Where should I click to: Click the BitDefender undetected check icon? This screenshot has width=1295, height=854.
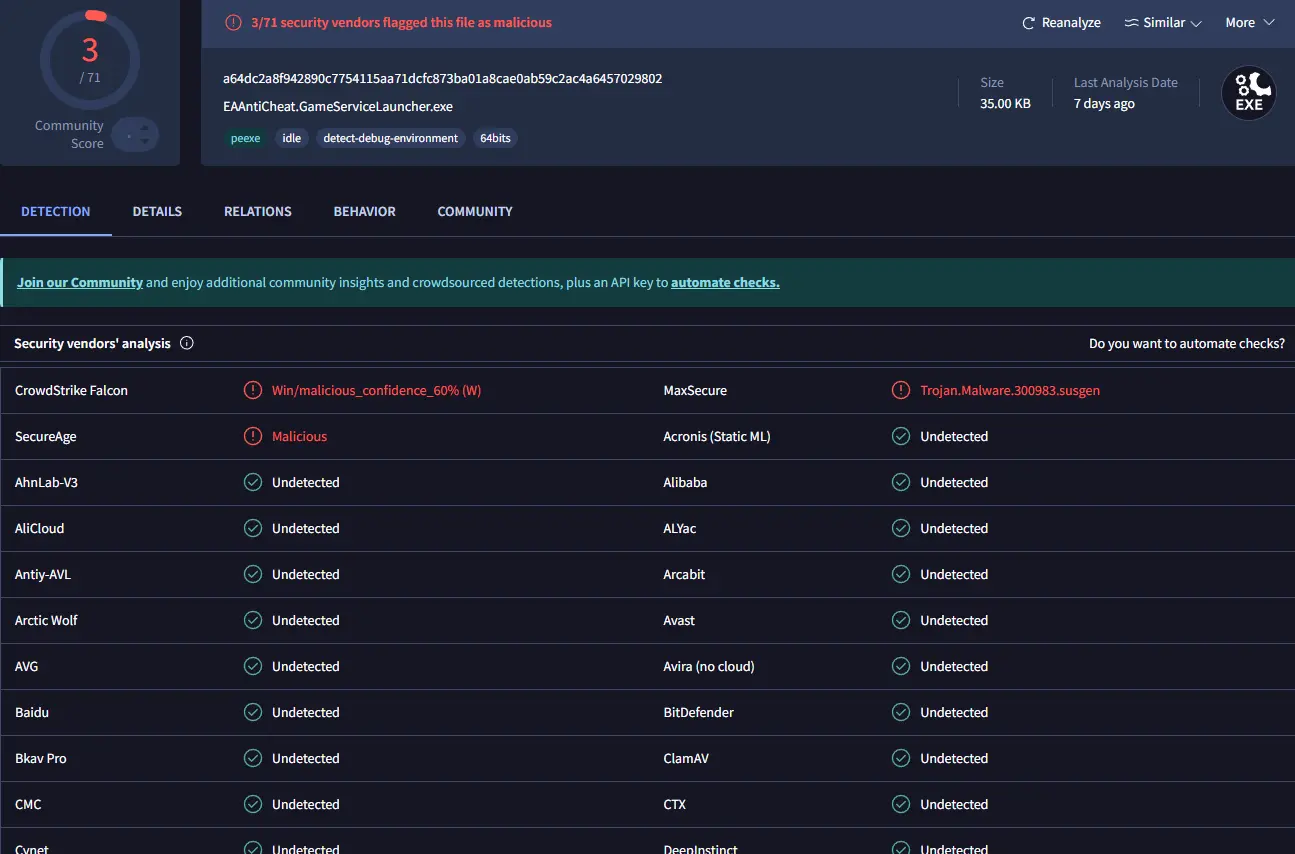[901, 712]
